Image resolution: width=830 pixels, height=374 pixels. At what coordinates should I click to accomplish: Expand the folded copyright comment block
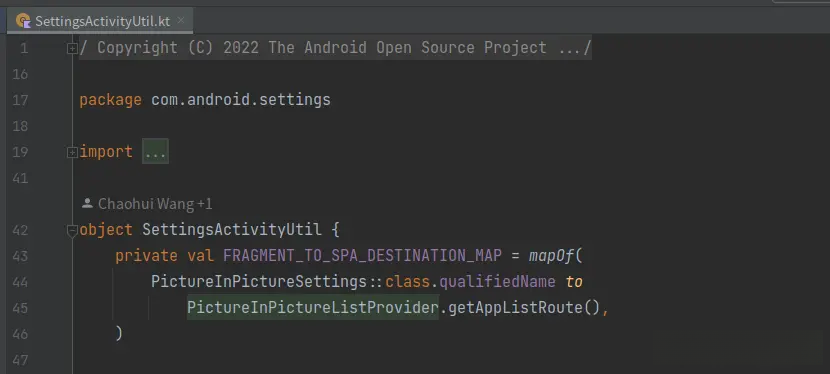(x=72, y=49)
